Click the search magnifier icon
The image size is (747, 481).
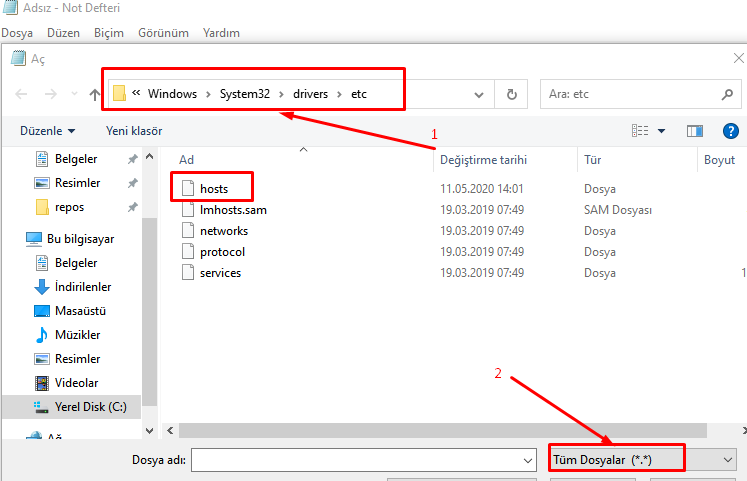(x=727, y=94)
